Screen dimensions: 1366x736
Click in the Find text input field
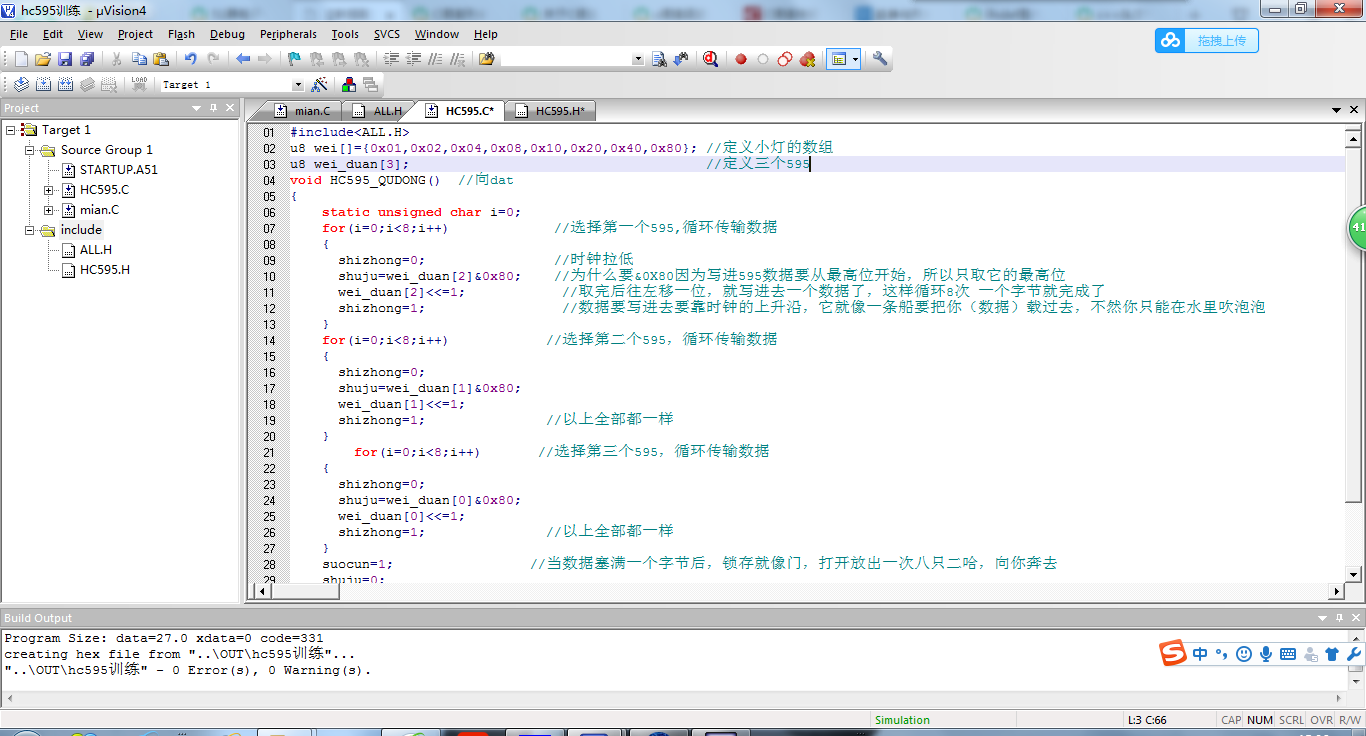(566, 59)
